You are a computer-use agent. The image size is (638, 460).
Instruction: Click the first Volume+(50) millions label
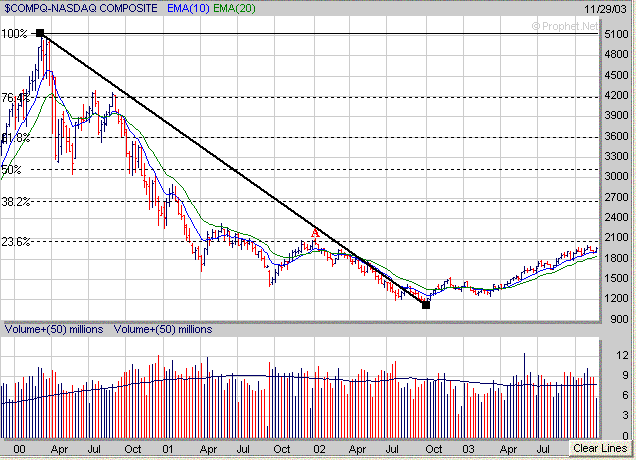pos(54,329)
